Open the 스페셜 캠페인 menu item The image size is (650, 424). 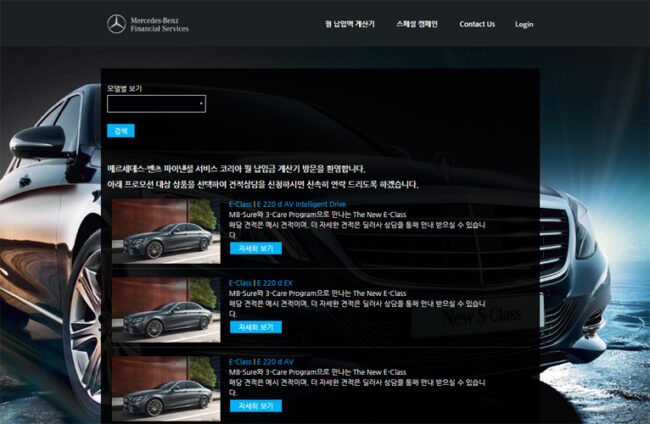[417, 24]
